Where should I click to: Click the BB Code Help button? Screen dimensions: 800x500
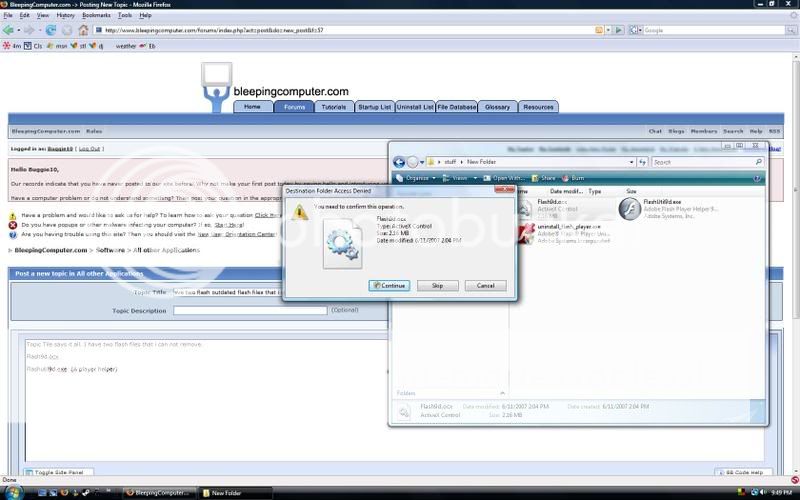743,472
